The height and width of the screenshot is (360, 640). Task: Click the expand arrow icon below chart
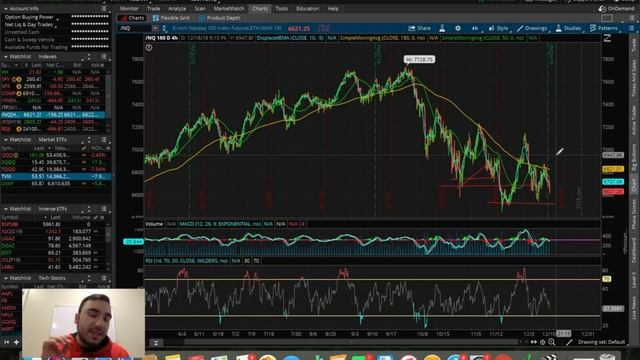[x=156, y=343]
